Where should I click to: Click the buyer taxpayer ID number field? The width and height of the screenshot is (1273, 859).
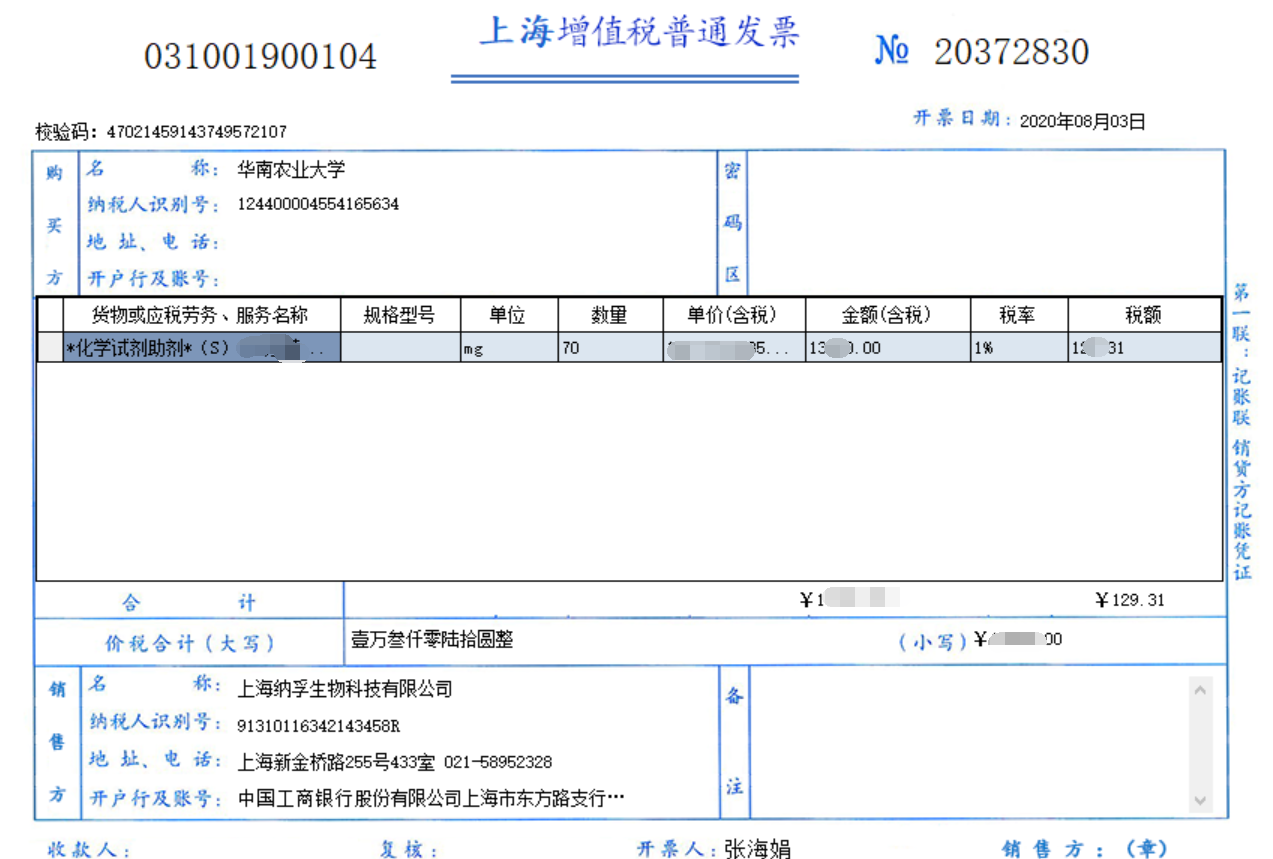318,204
